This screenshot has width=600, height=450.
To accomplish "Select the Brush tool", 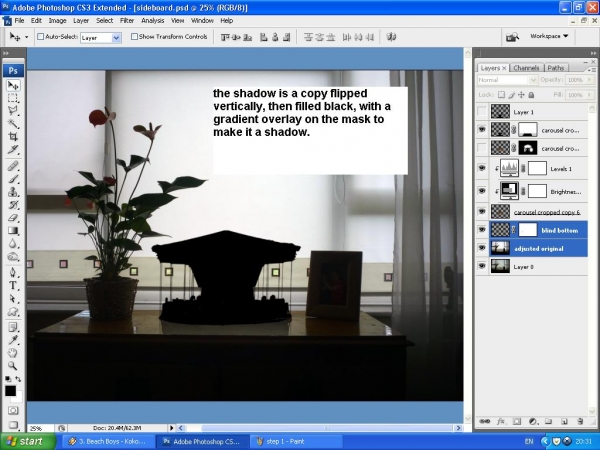I will [x=13, y=179].
